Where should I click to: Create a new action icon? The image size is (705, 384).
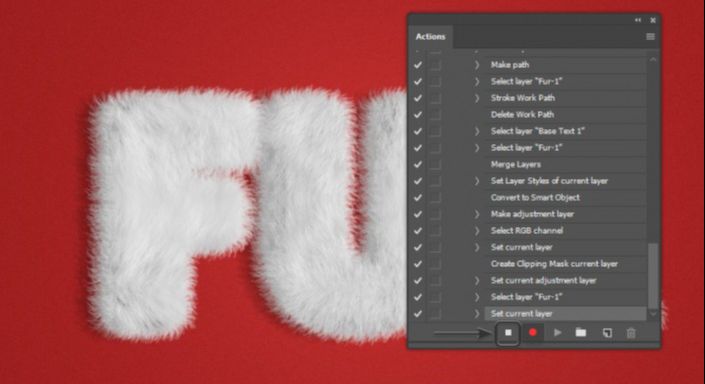pos(607,333)
